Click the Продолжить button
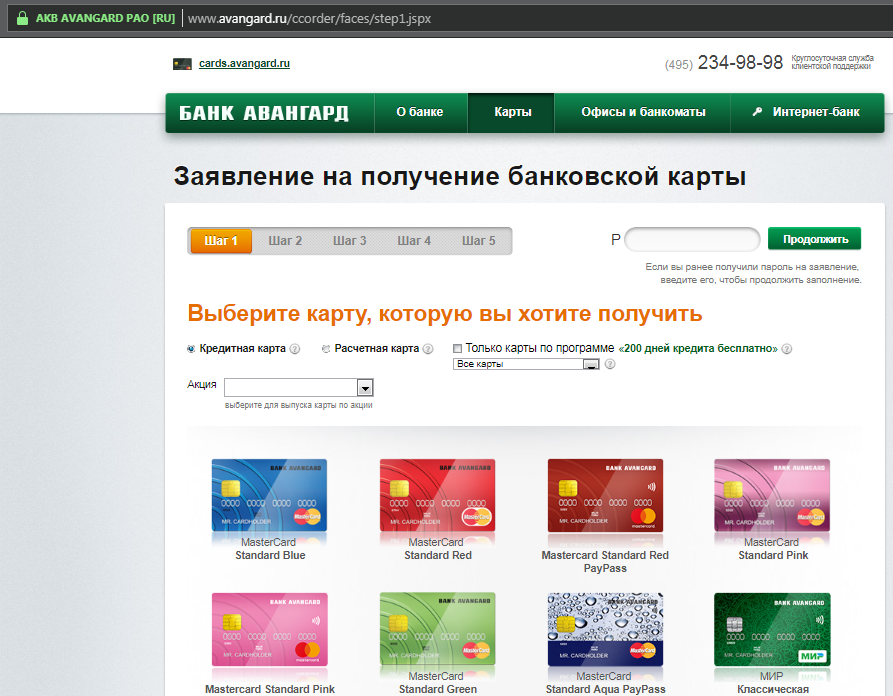The width and height of the screenshot is (893, 696). tap(814, 239)
